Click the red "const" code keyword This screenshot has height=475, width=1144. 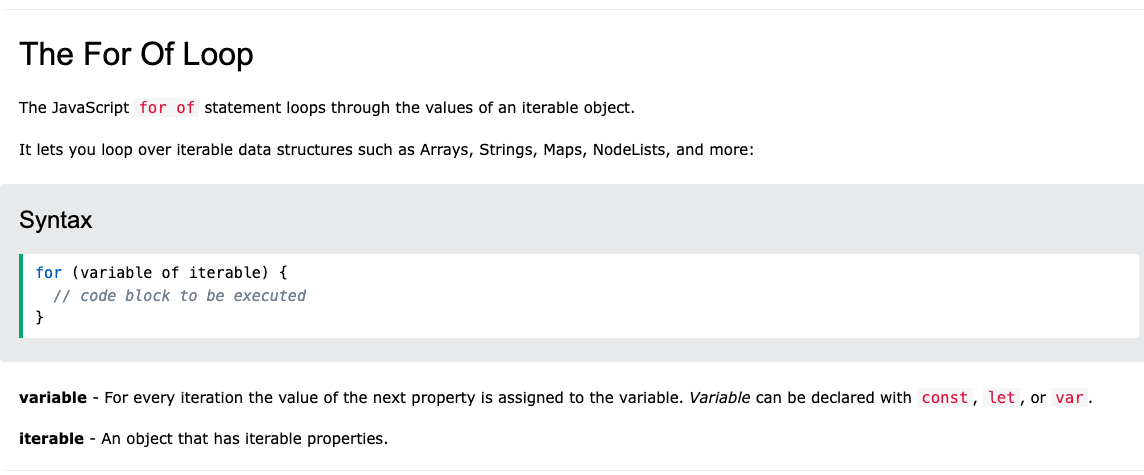pos(945,398)
